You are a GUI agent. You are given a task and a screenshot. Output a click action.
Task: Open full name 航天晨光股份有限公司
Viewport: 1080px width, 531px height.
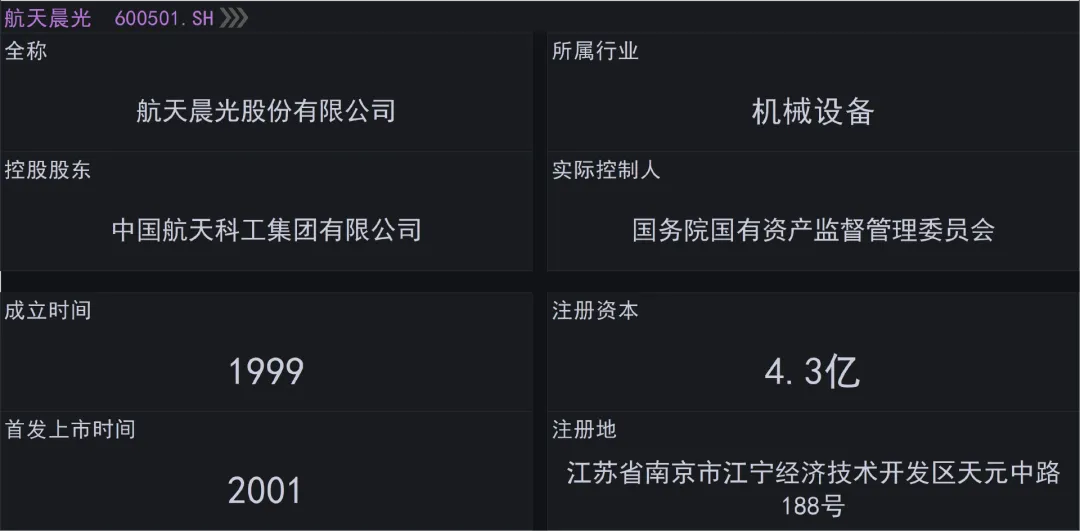click(266, 110)
